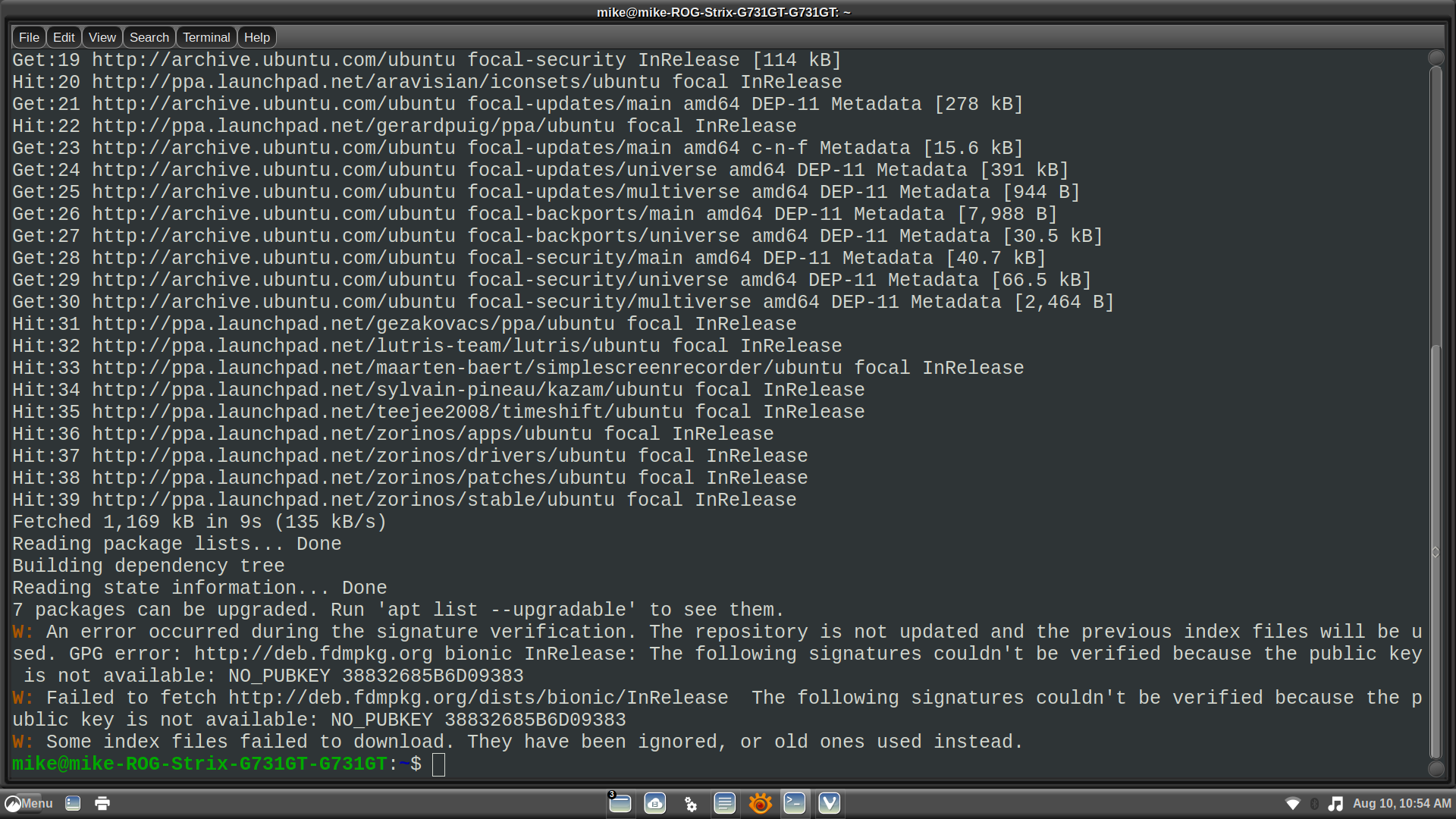Open the text editor taskbar icon
The height and width of the screenshot is (819, 1456).
pos(725,803)
